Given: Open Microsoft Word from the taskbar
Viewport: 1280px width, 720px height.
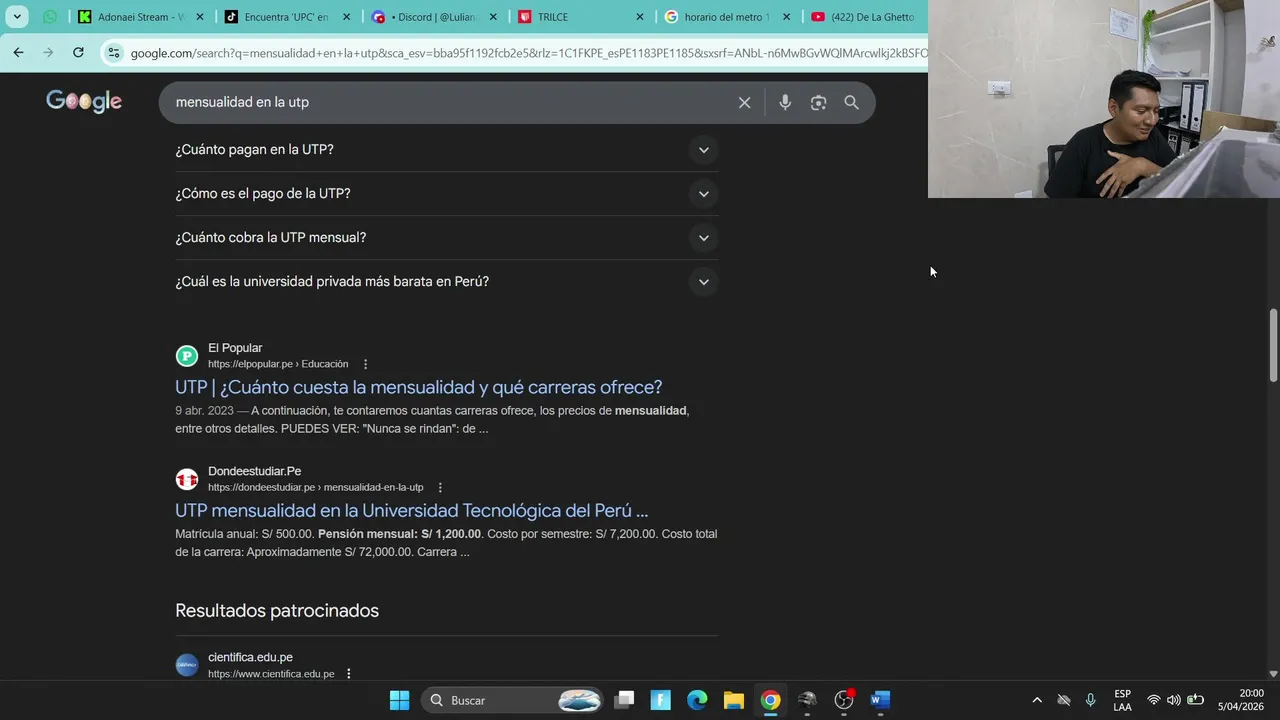Looking at the screenshot, I should tap(880, 700).
